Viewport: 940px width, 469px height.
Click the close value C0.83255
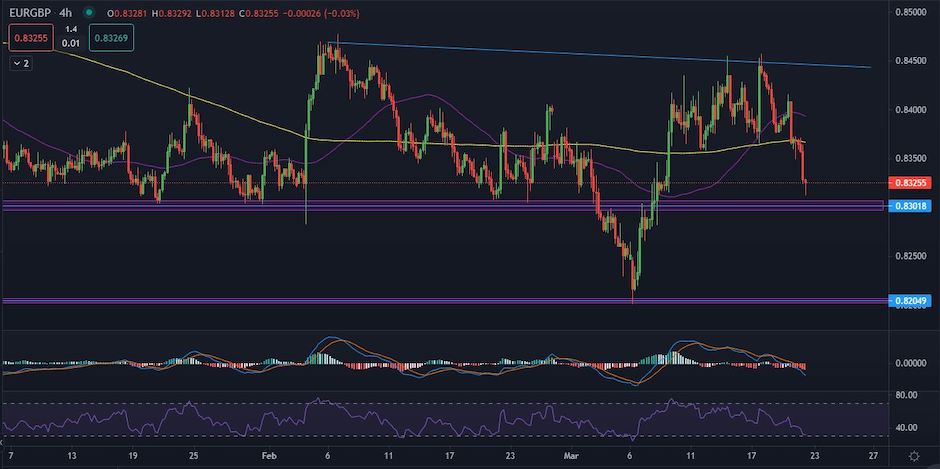click(x=259, y=12)
